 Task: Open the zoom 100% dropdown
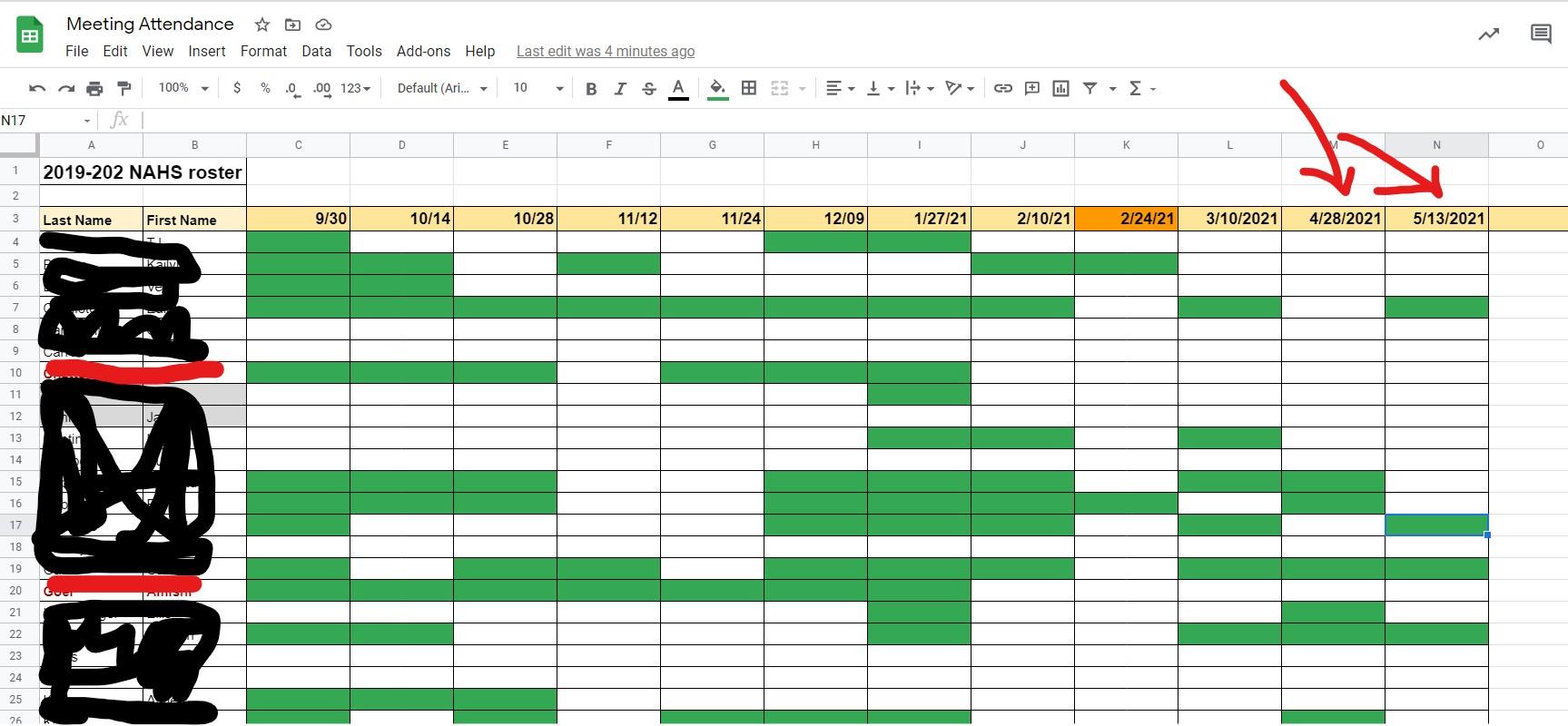click(x=184, y=88)
